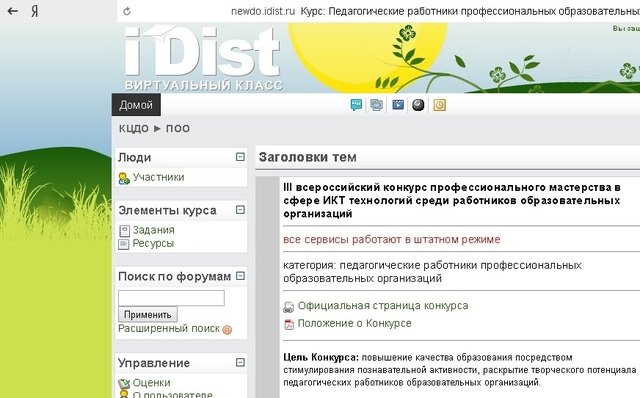Collapse the Элементы курса block

click(x=240, y=210)
